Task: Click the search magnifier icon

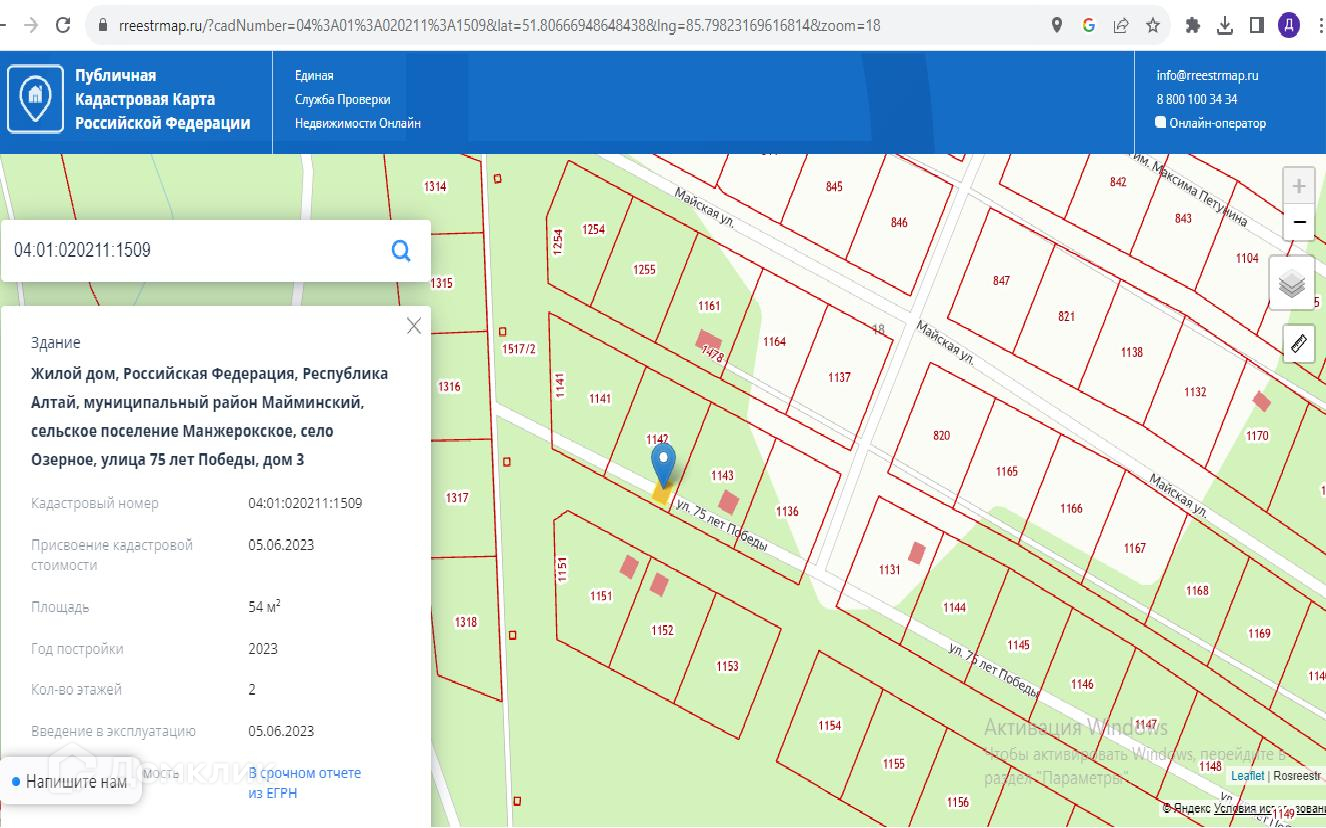Action: 401,250
